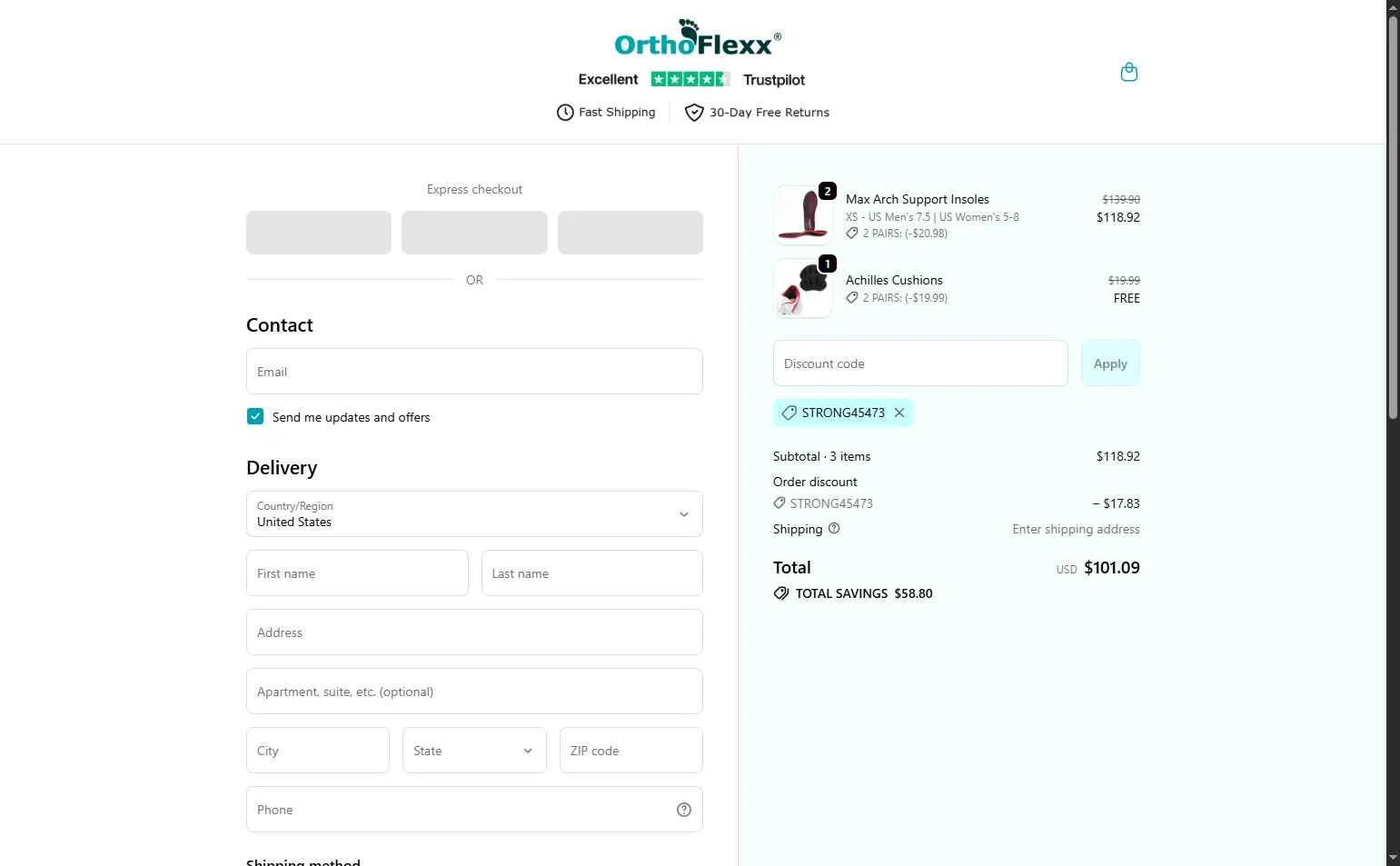1400x866 pixels.
Task: Click the FREE price label
Action: coord(1127,298)
